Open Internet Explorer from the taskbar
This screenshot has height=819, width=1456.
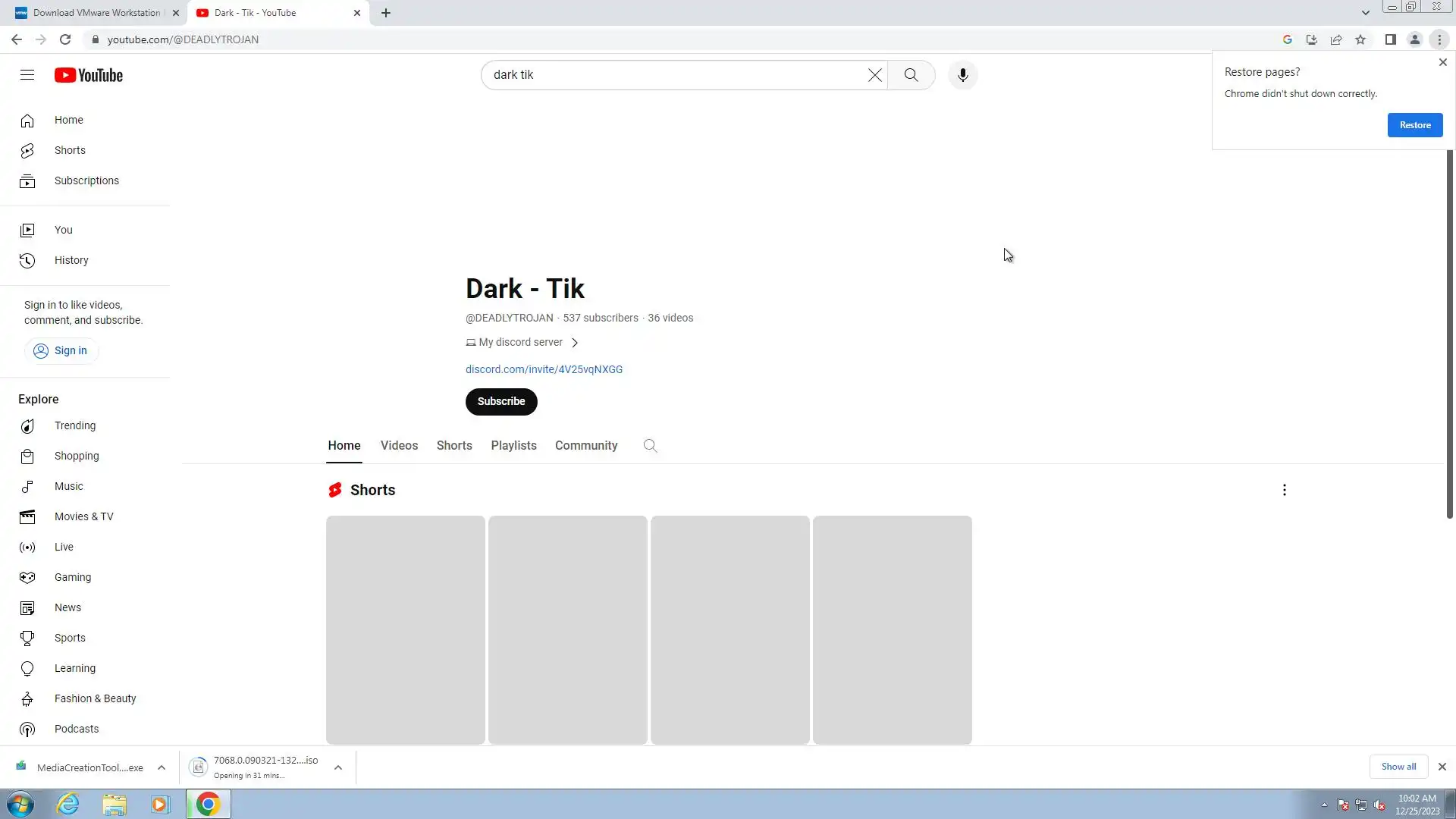pos(68,804)
